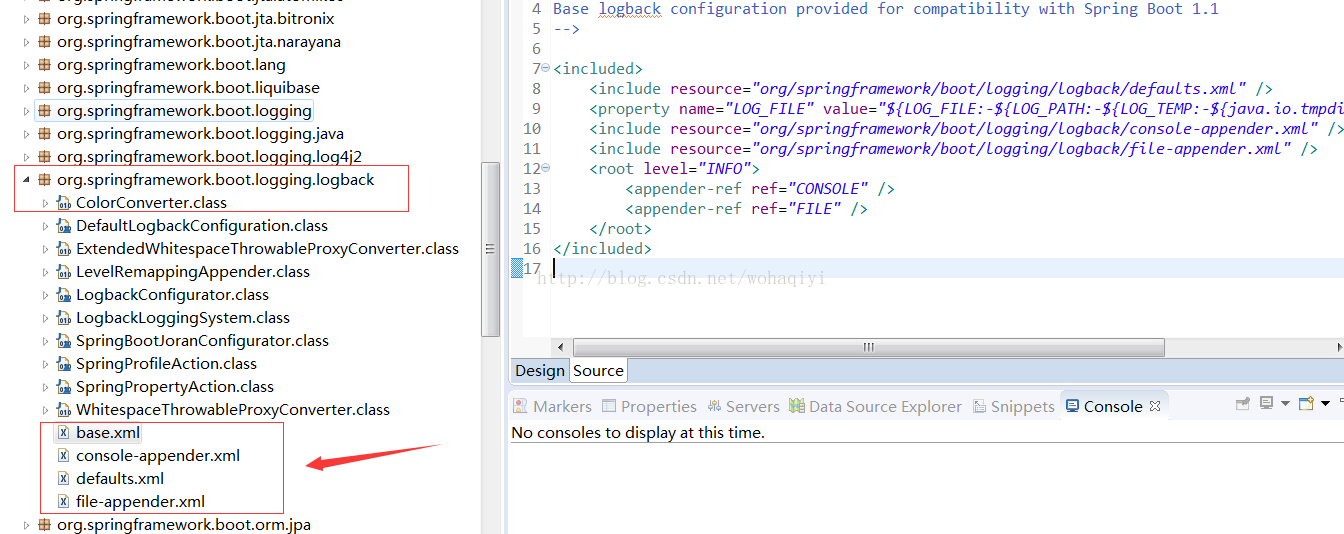The height and width of the screenshot is (534, 1344).
Task: Switch to the Source editor tab
Action: coord(598,370)
